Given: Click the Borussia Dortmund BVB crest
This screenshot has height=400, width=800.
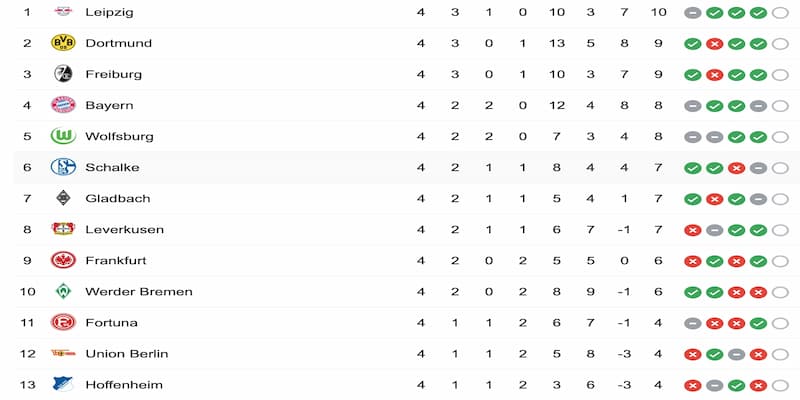Looking at the screenshot, I should tap(63, 43).
